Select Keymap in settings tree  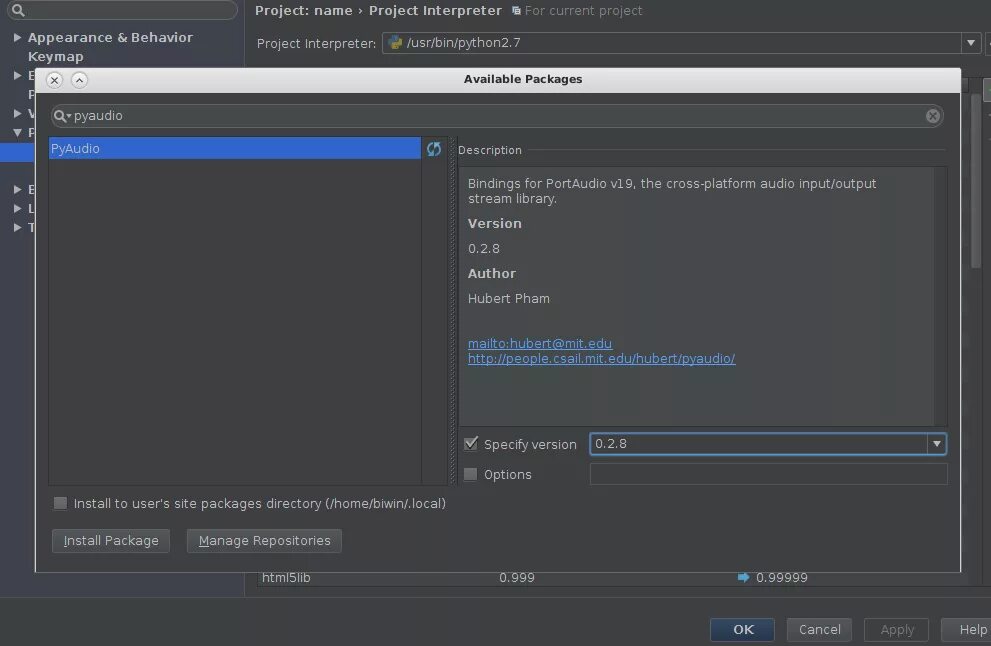tap(56, 56)
